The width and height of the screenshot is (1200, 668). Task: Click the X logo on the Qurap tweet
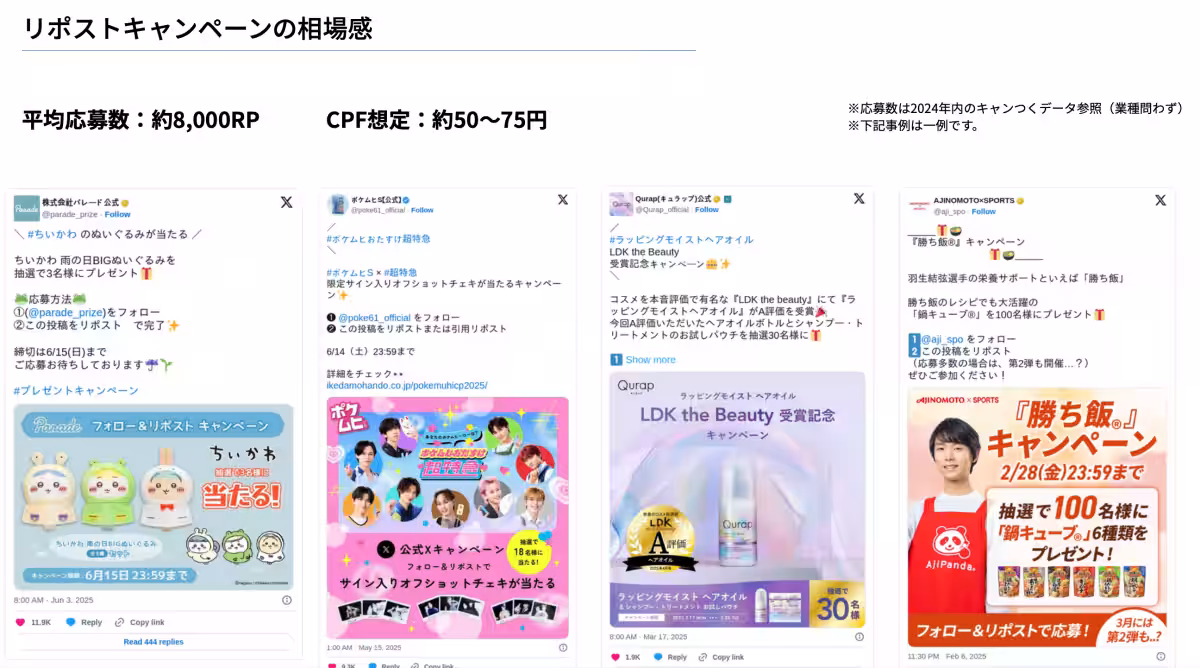tap(859, 199)
